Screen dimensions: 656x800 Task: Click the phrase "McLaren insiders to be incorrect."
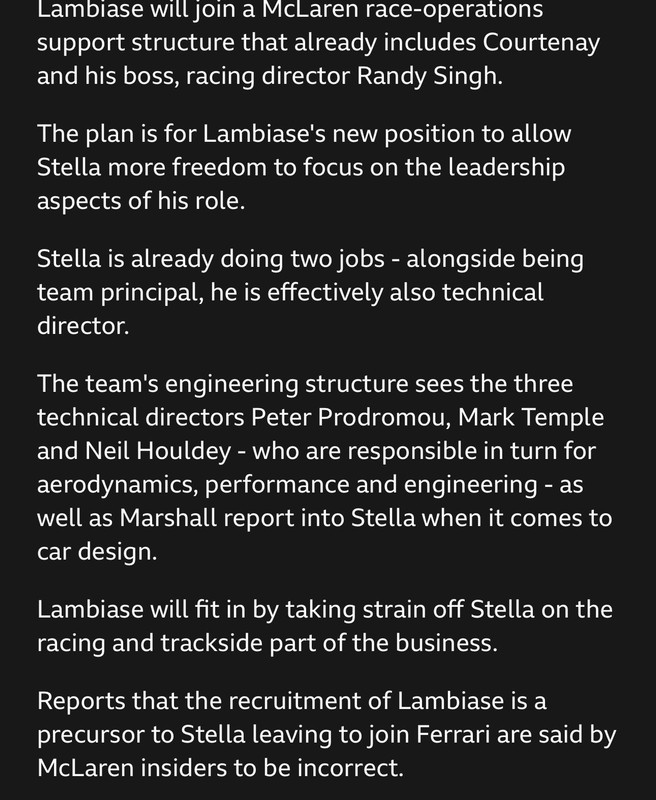click(x=220, y=768)
